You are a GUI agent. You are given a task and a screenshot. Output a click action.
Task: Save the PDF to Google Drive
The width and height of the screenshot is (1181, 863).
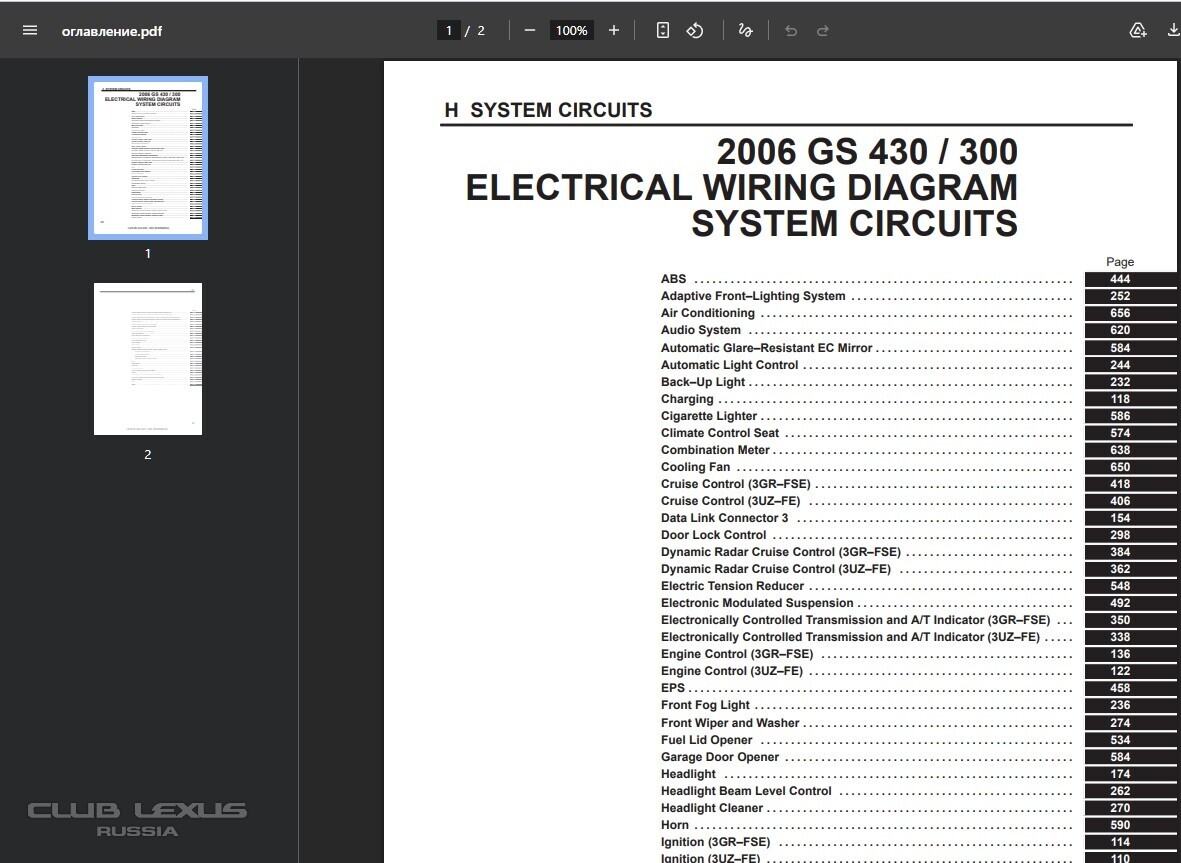click(x=1138, y=30)
